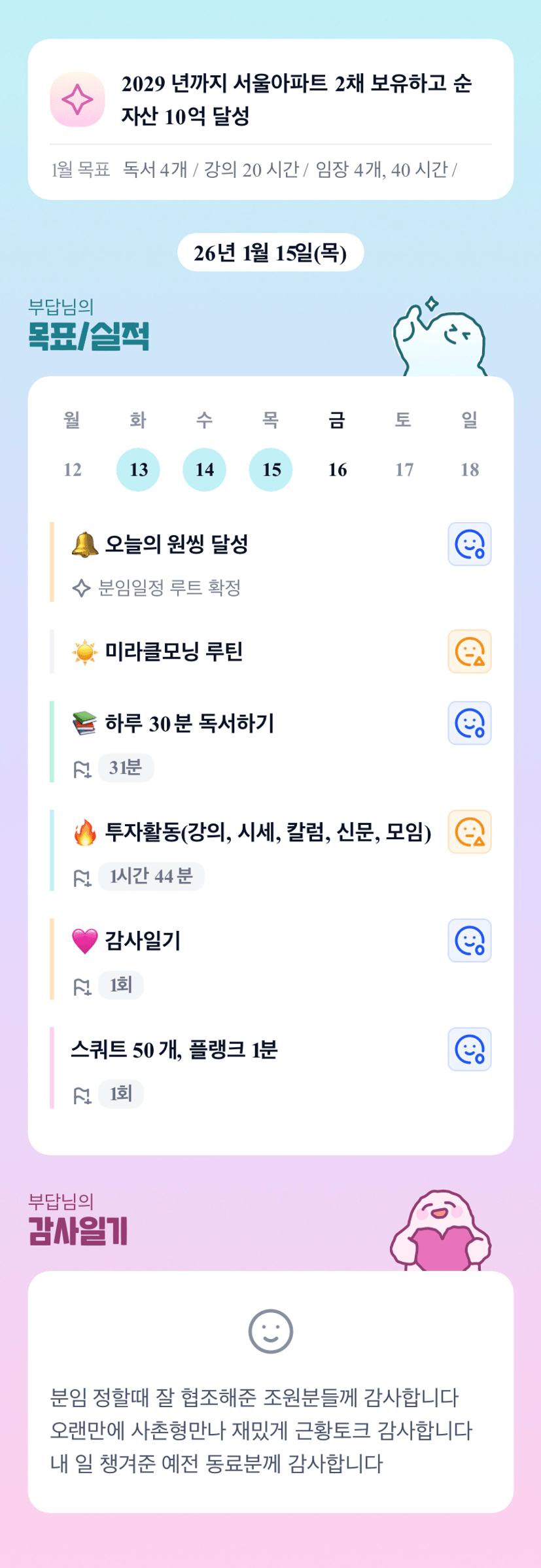This screenshot has height=1568, width=541.
Task: Switch to Monday 12 in the week row
Action: click(73, 470)
